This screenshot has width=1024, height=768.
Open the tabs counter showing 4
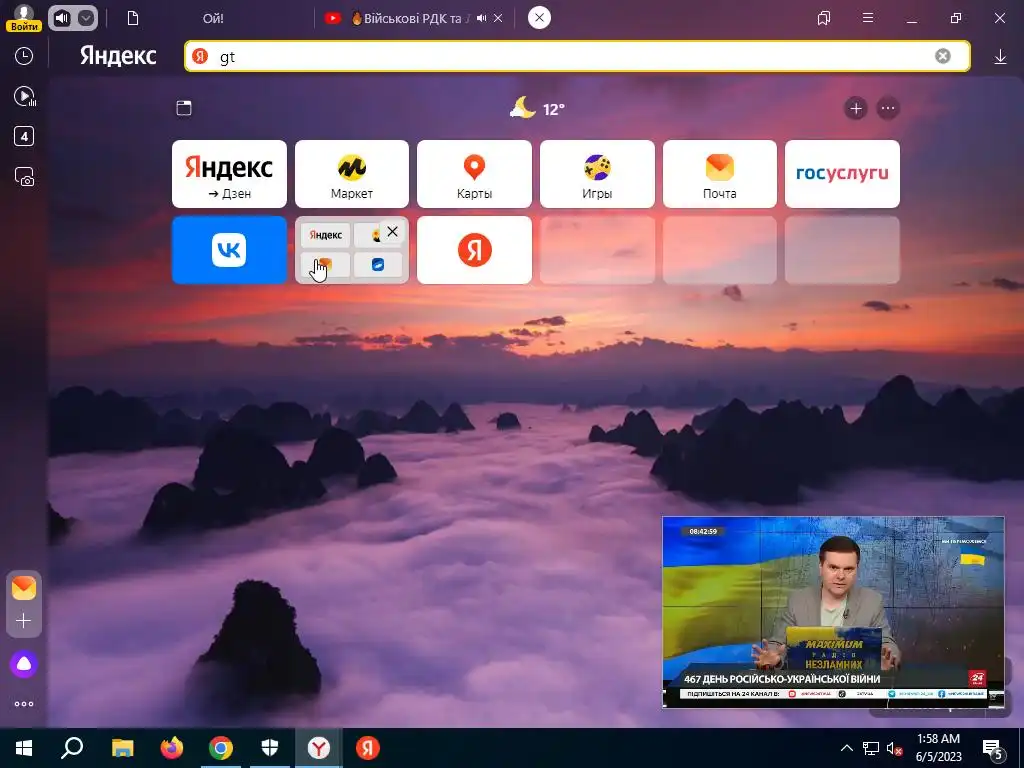point(24,136)
